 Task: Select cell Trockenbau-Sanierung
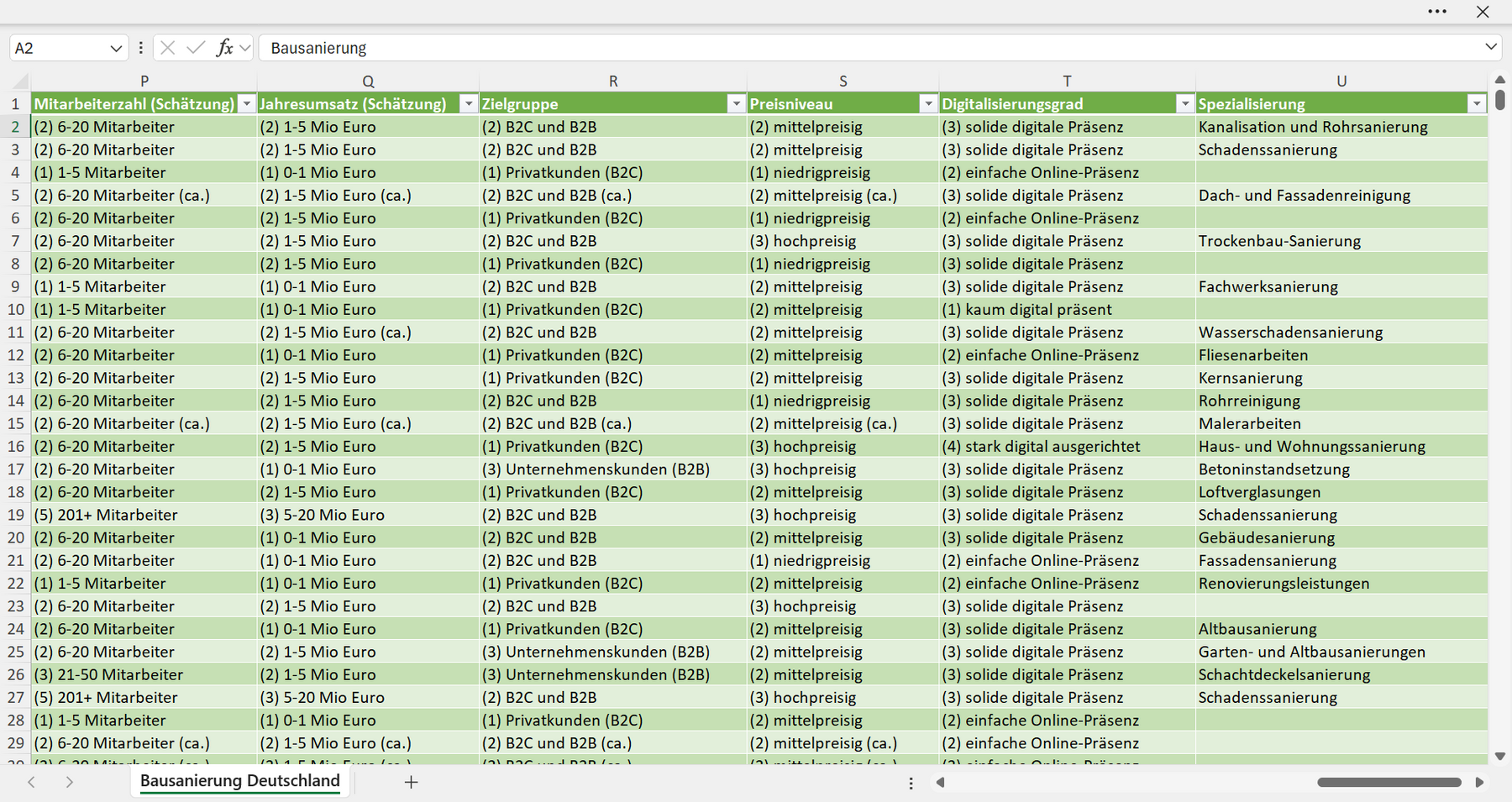1341,241
